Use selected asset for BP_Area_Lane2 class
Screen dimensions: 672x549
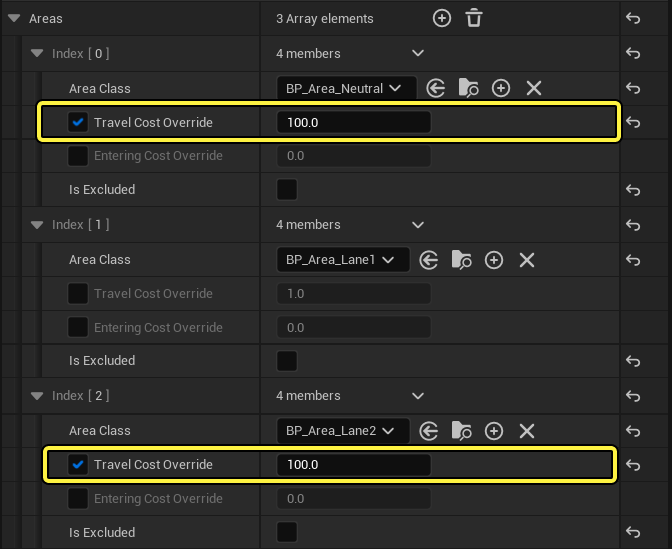click(x=429, y=431)
